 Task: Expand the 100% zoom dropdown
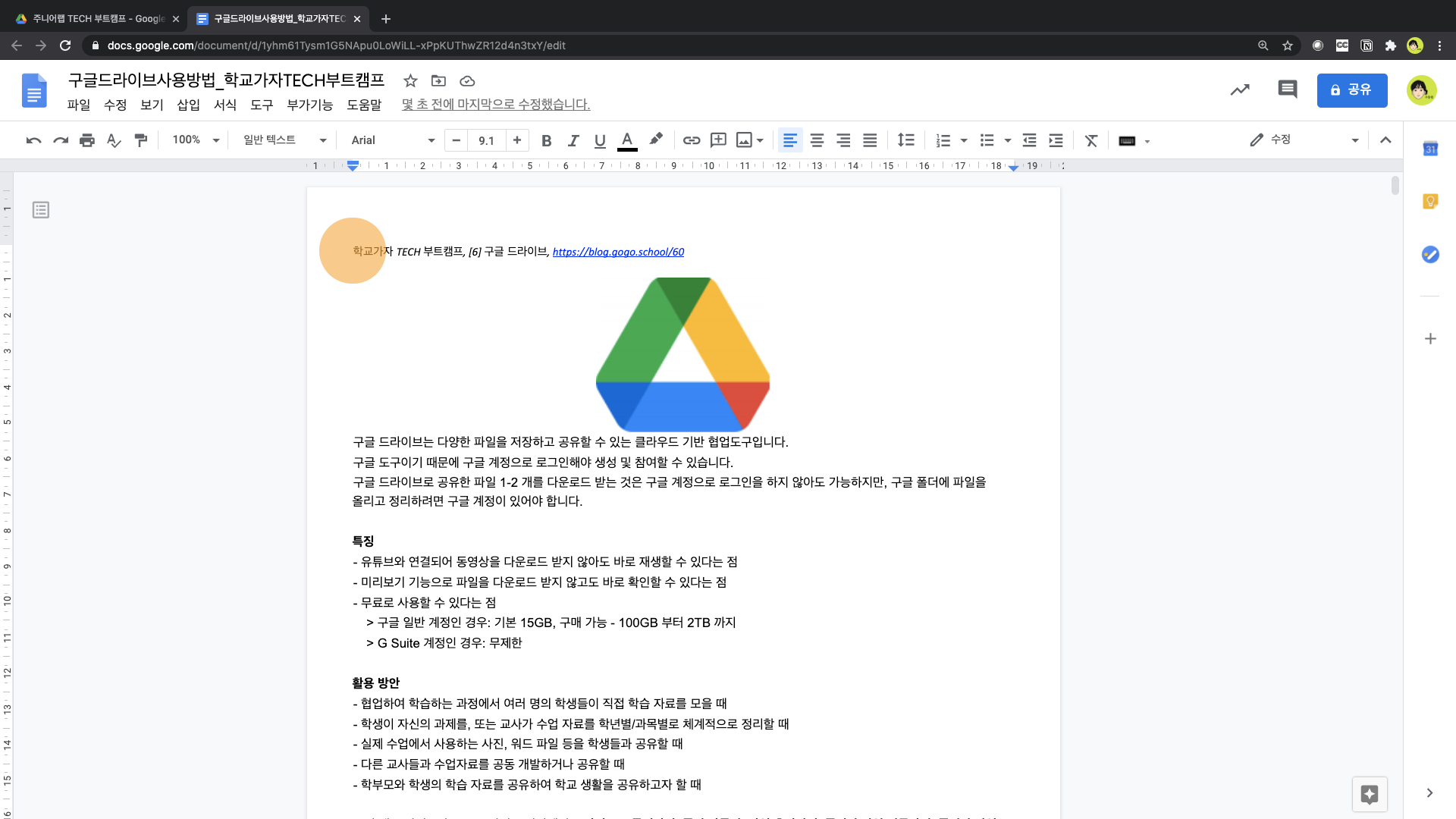(x=195, y=140)
